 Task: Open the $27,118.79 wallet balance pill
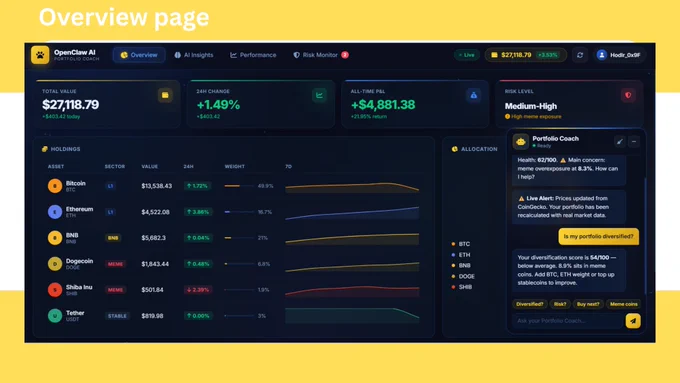coord(525,55)
